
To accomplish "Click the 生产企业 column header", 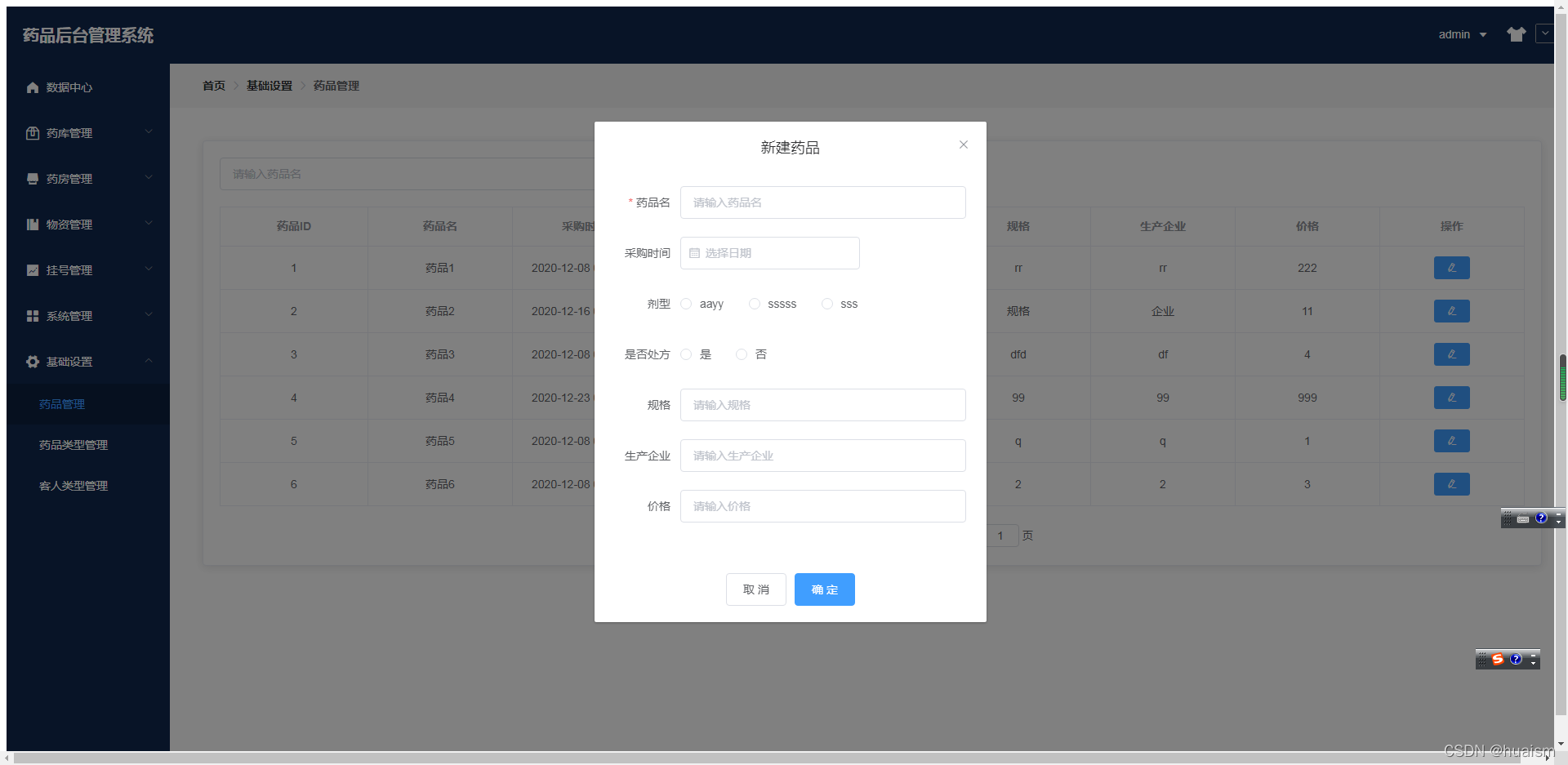I will click(x=1163, y=226).
